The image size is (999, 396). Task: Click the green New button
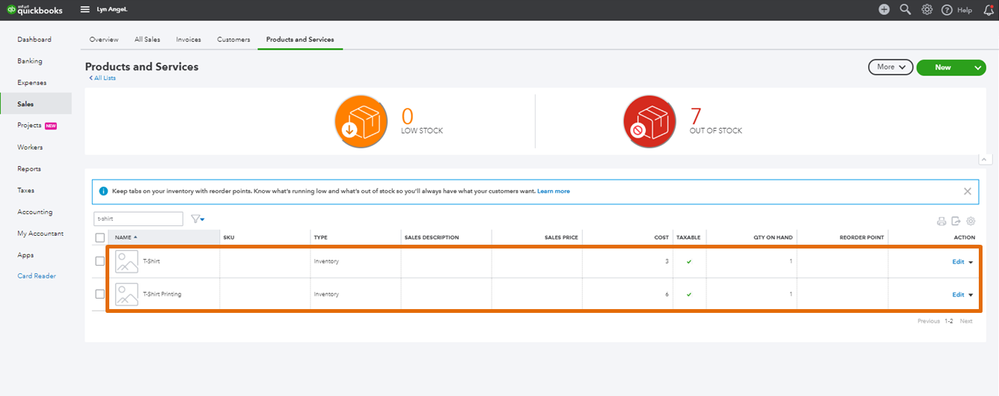943,67
